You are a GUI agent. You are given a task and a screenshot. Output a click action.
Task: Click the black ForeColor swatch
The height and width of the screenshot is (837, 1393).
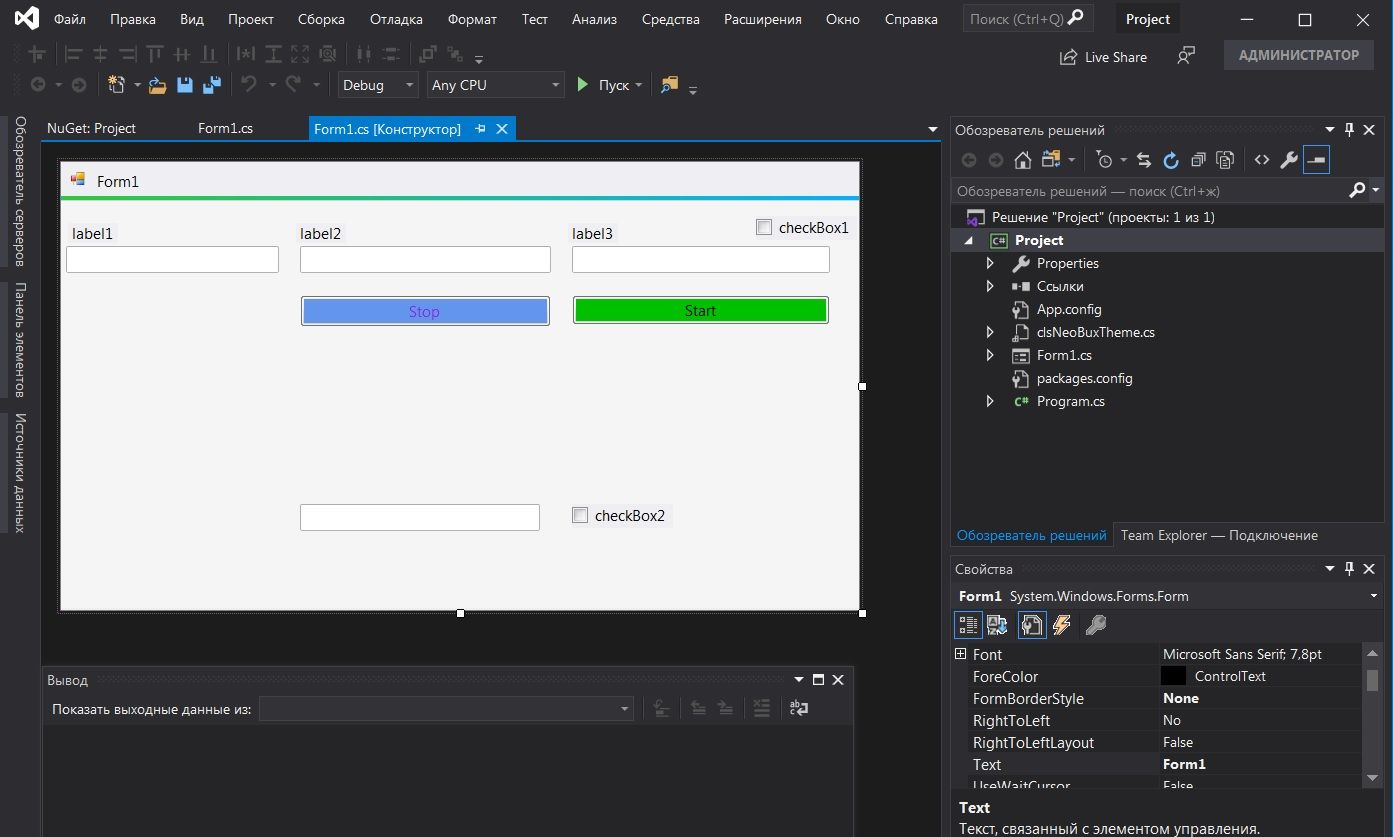point(1173,676)
